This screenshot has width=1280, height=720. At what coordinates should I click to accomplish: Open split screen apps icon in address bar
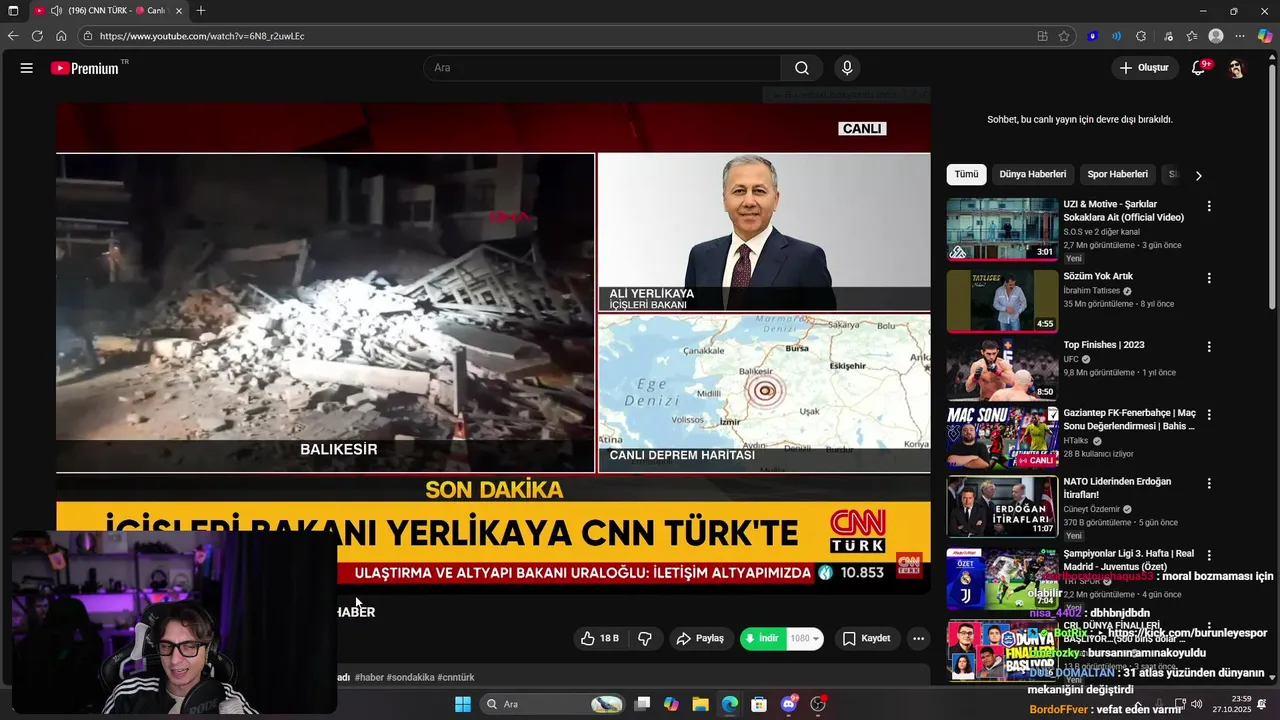1042,36
